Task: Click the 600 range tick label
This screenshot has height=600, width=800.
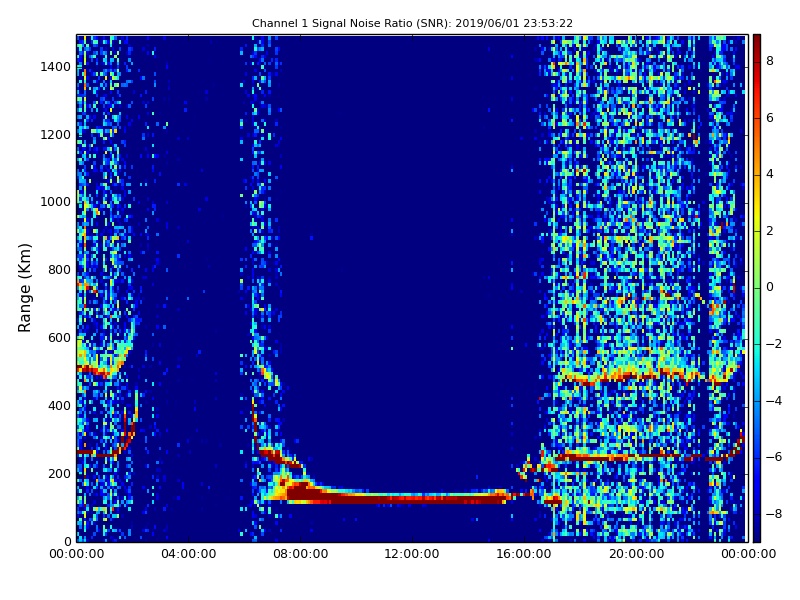Action: pos(59,338)
